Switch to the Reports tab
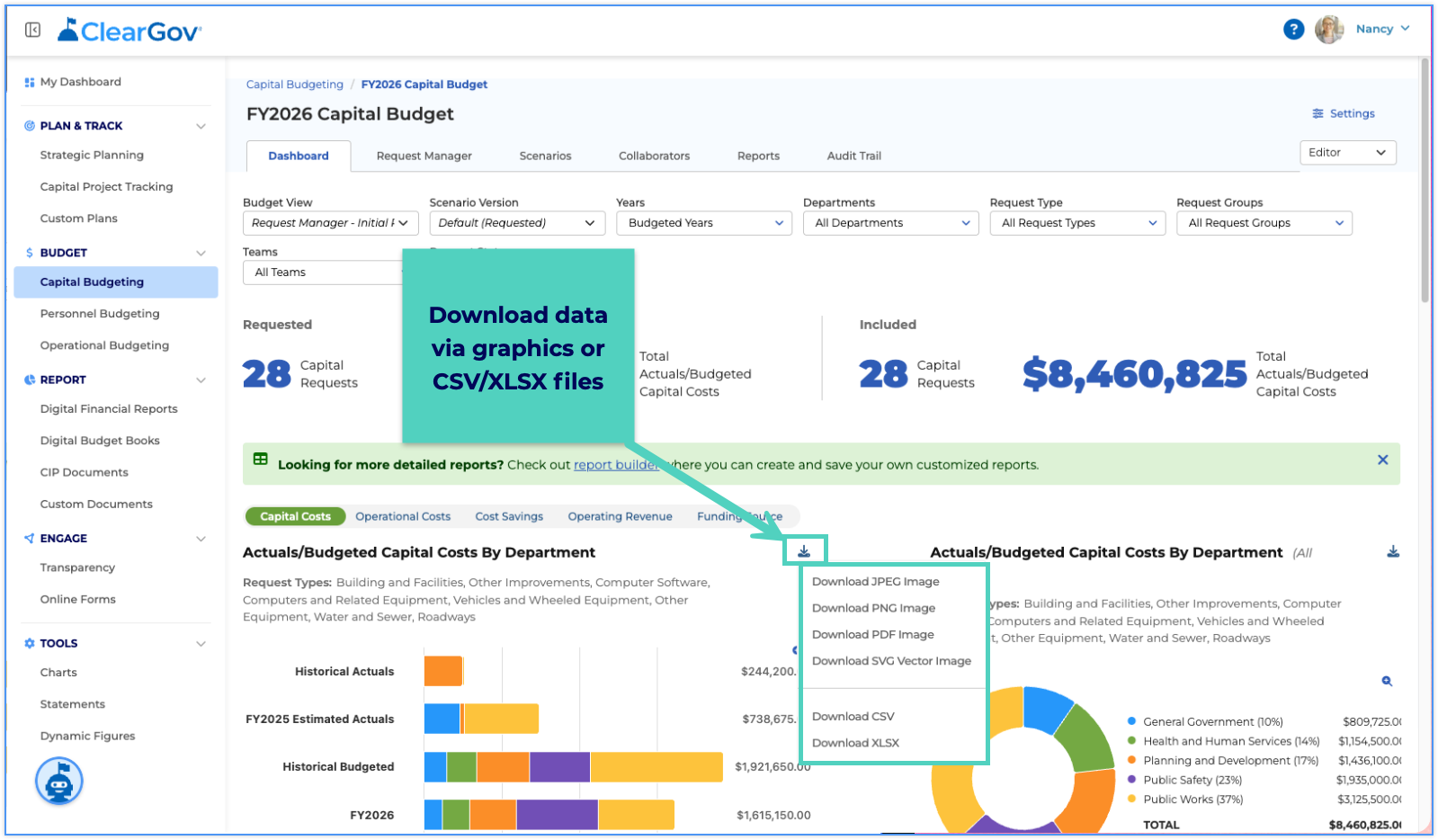 coord(758,156)
